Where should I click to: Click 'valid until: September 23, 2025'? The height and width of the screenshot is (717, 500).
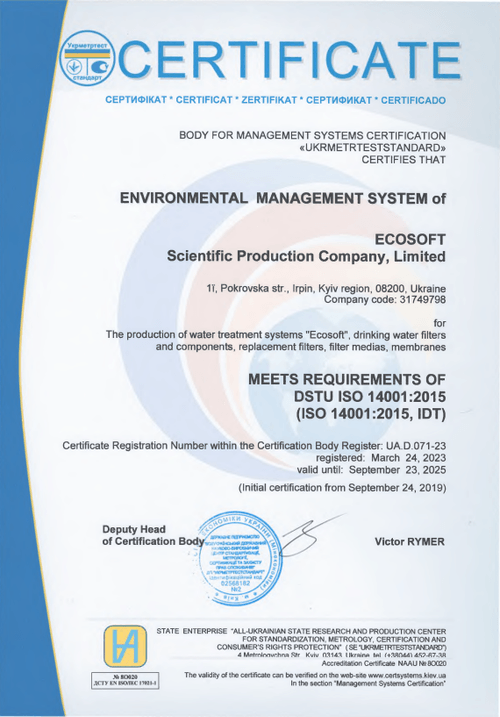[x=371, y=470]
